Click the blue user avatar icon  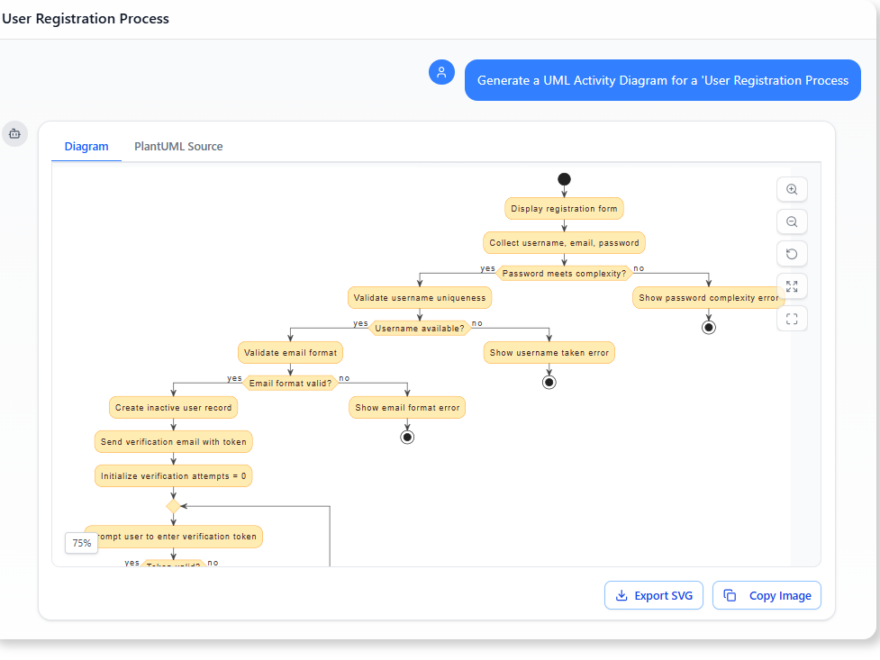coord(441,72)
